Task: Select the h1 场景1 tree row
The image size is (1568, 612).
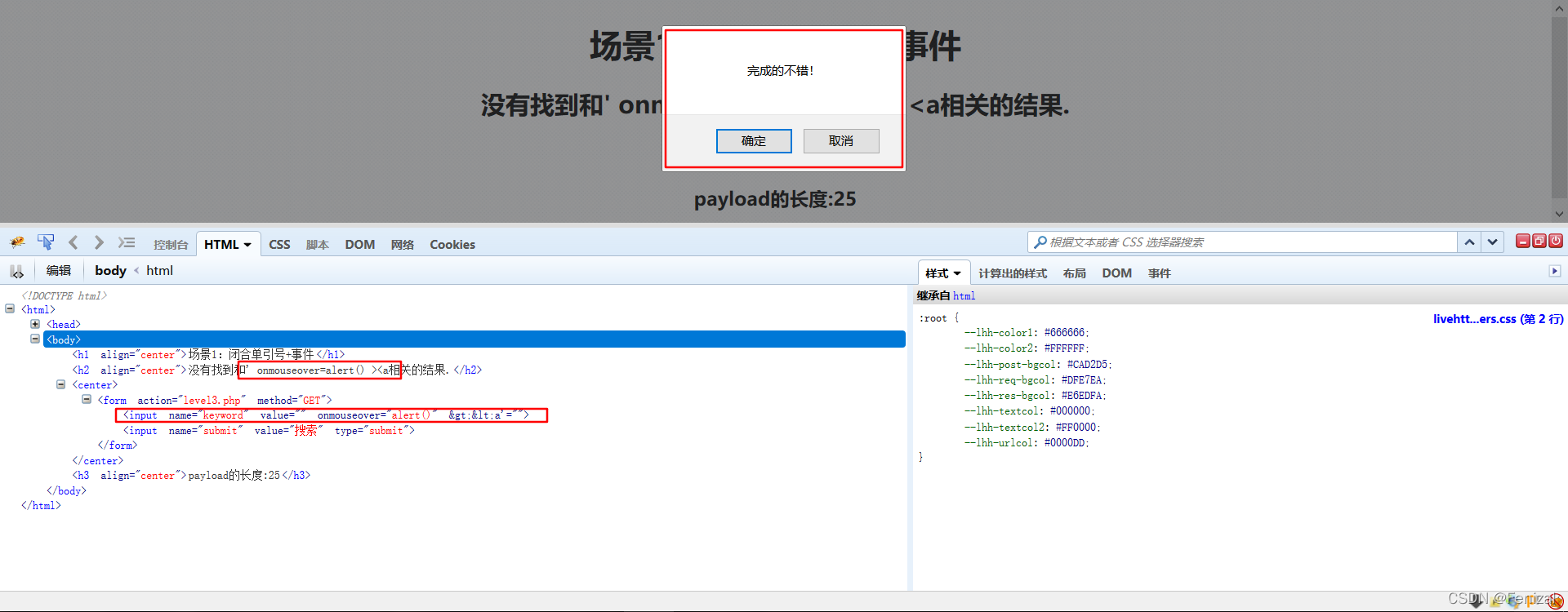Action: (208, 354)
